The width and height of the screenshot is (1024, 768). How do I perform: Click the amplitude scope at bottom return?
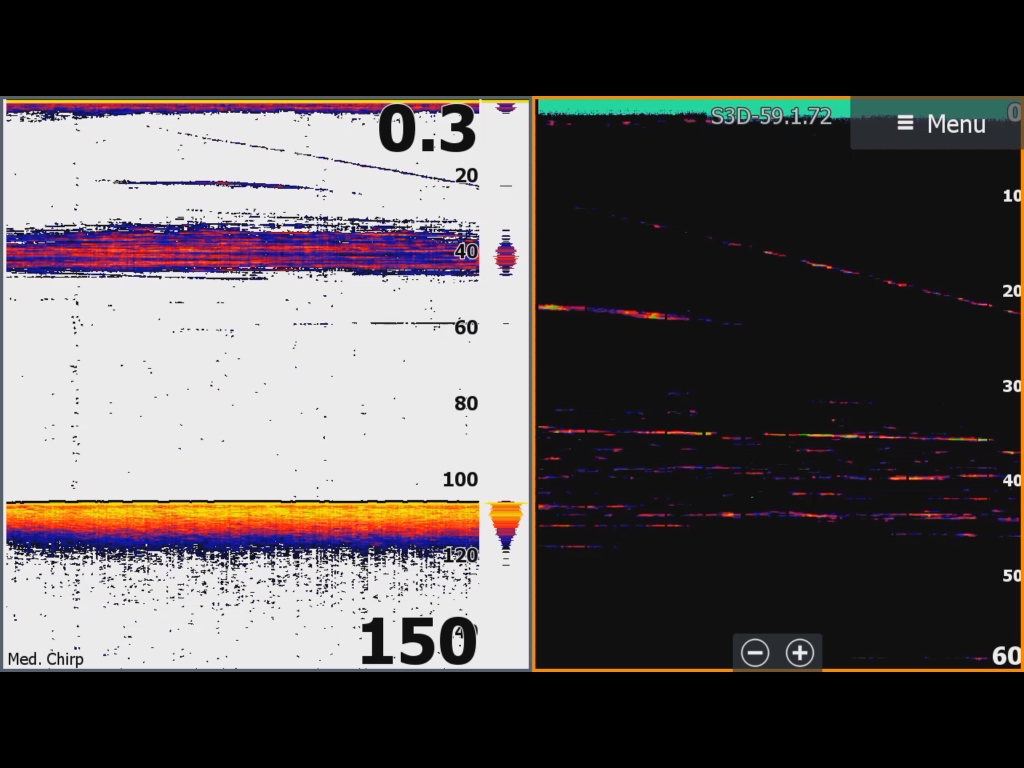coord(506,525)
